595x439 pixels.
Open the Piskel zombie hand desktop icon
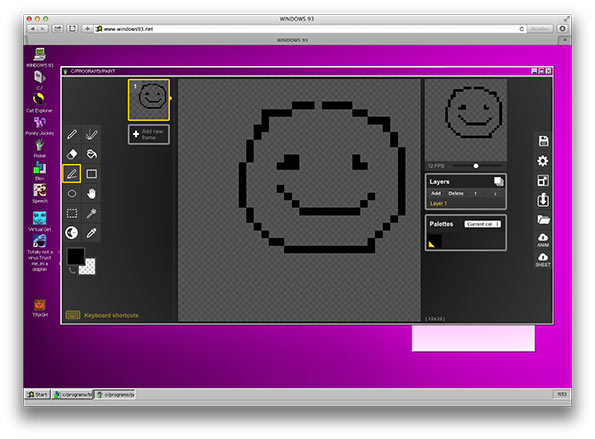(x=39, y=148)
